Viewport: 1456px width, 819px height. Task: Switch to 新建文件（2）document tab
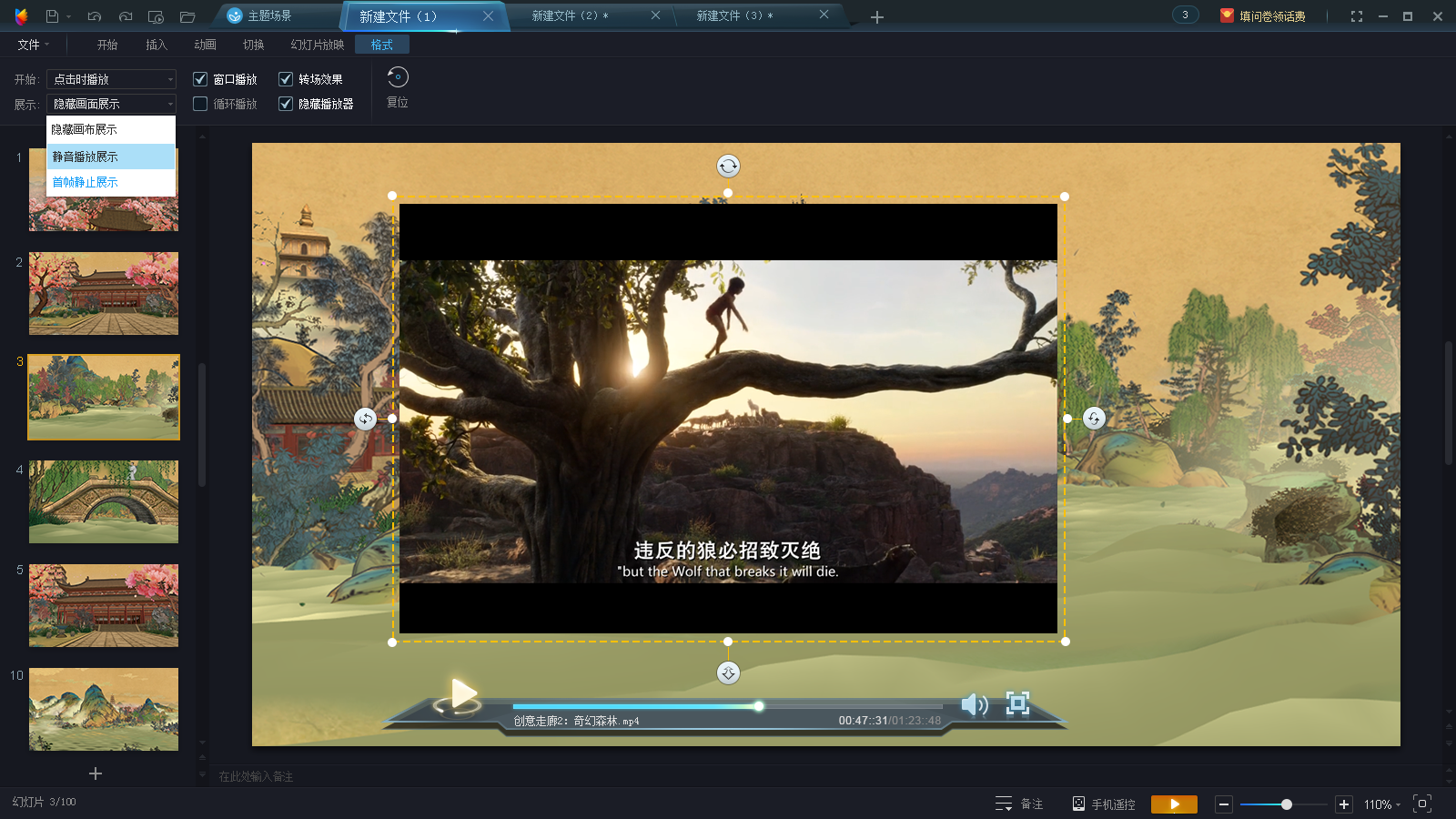click(571, 16)
